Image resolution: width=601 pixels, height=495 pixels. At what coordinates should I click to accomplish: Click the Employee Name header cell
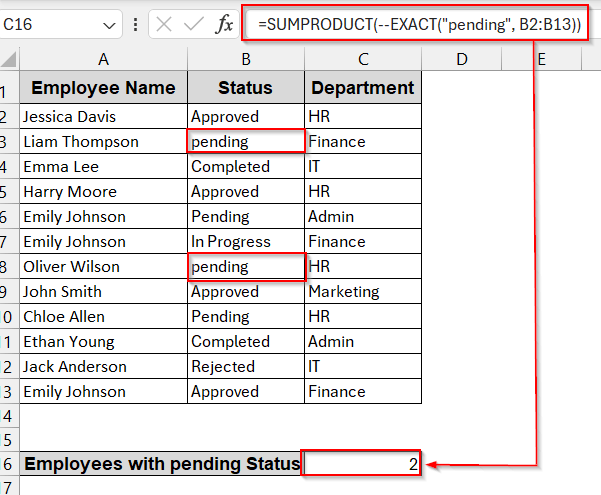pos(103,88)
